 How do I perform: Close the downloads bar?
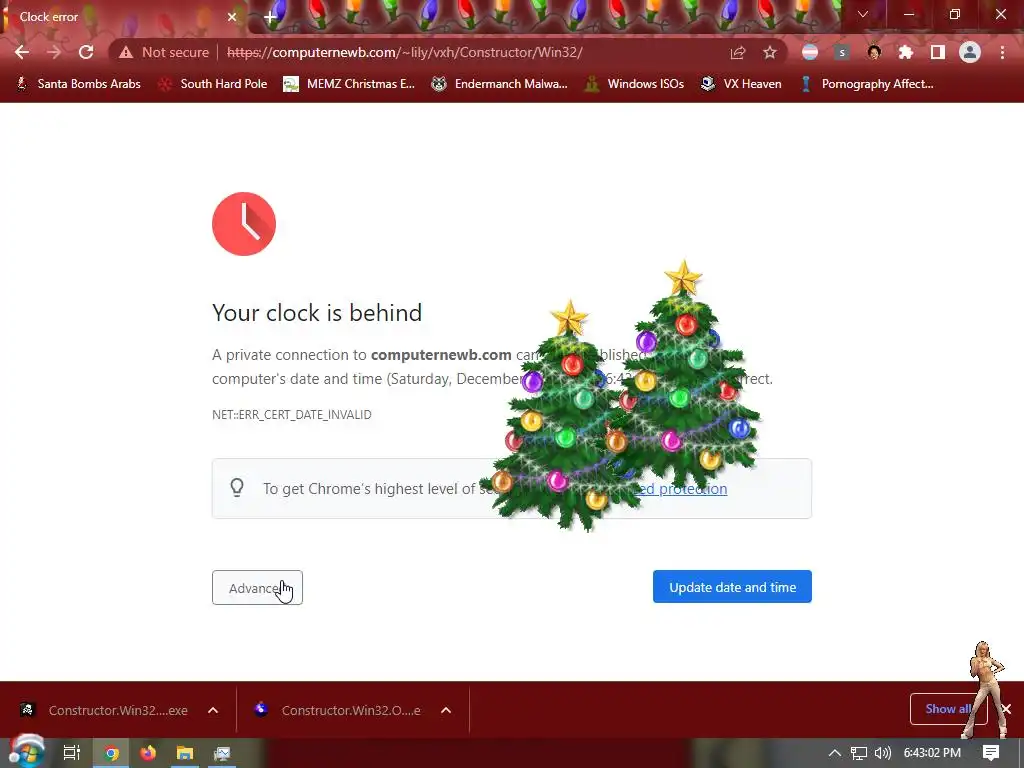(x=1006, y=709)
